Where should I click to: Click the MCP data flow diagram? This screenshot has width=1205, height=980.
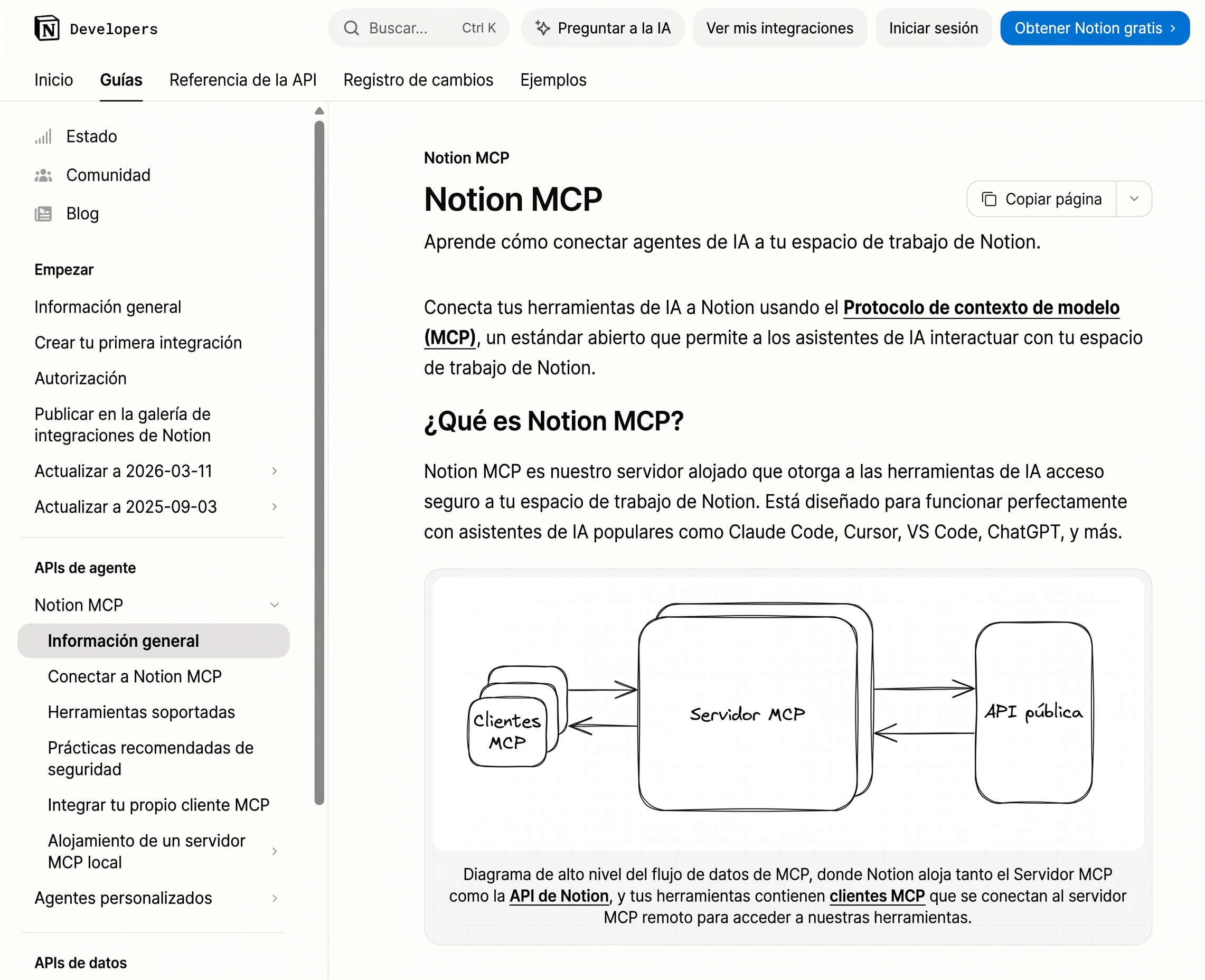tap(788, 713)
